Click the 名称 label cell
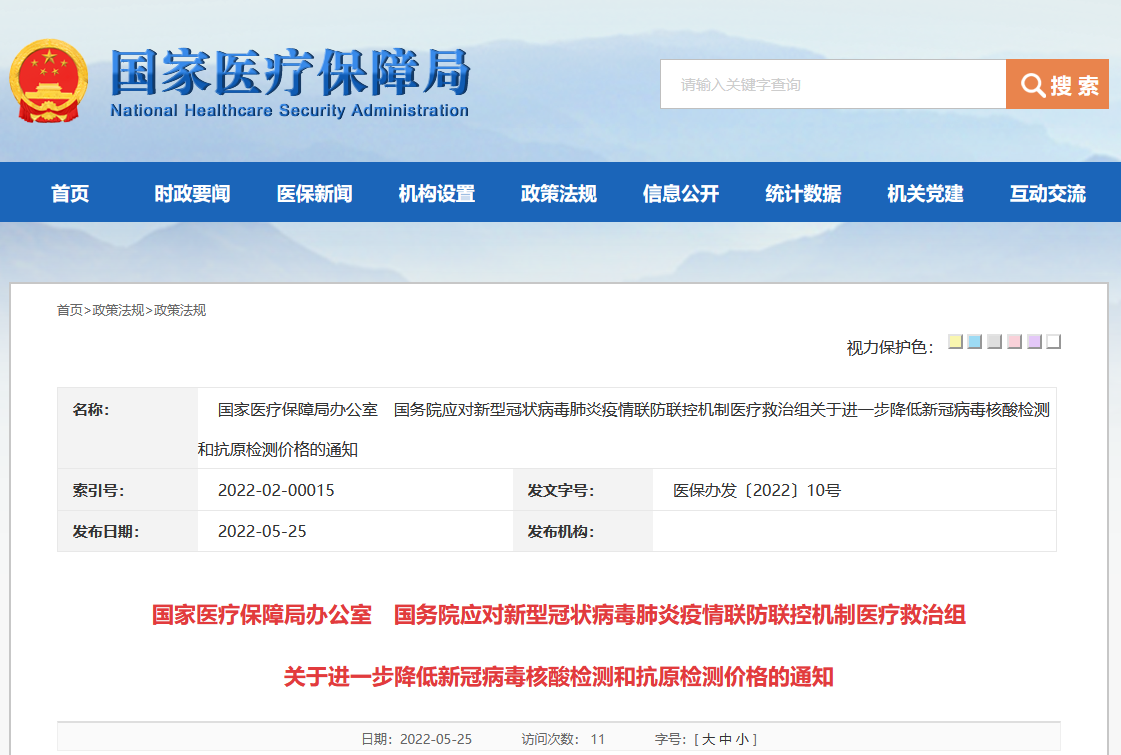 [x=127, y=429]
